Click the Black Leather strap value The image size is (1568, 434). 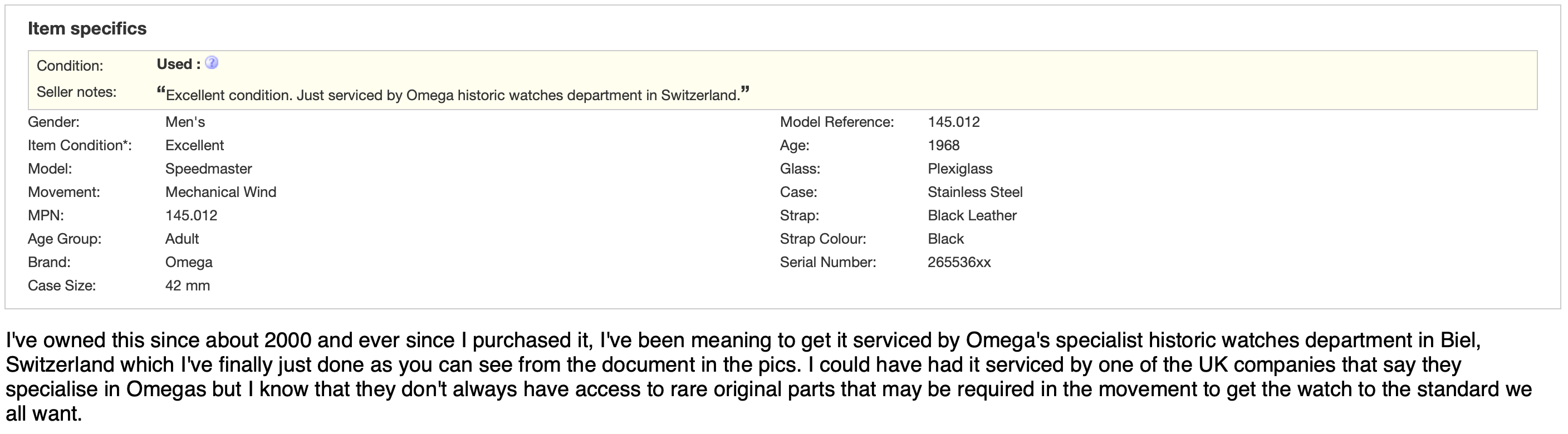point(972,216)
